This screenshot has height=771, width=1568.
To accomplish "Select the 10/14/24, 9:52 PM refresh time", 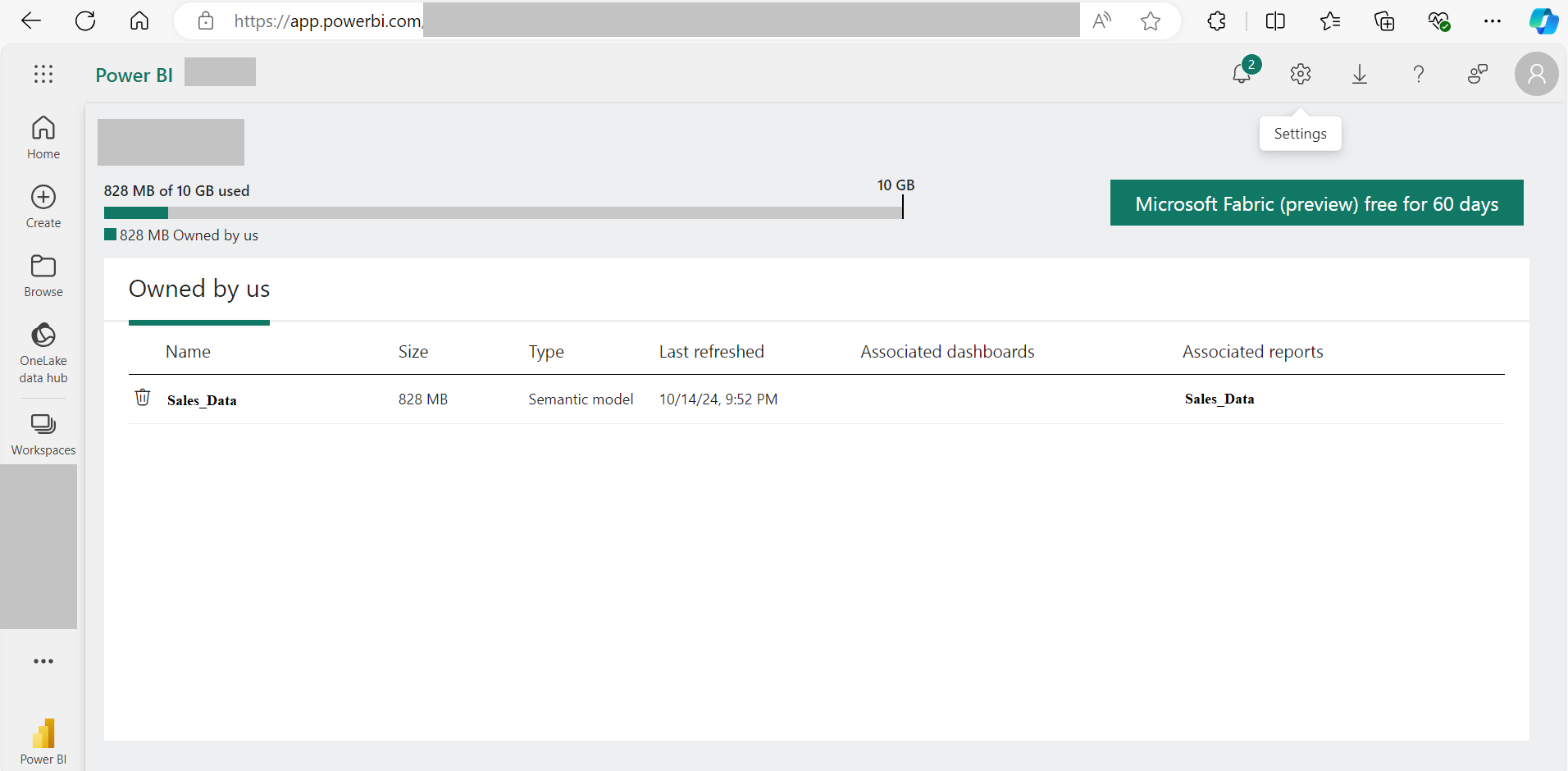I will tap(718, 399).
